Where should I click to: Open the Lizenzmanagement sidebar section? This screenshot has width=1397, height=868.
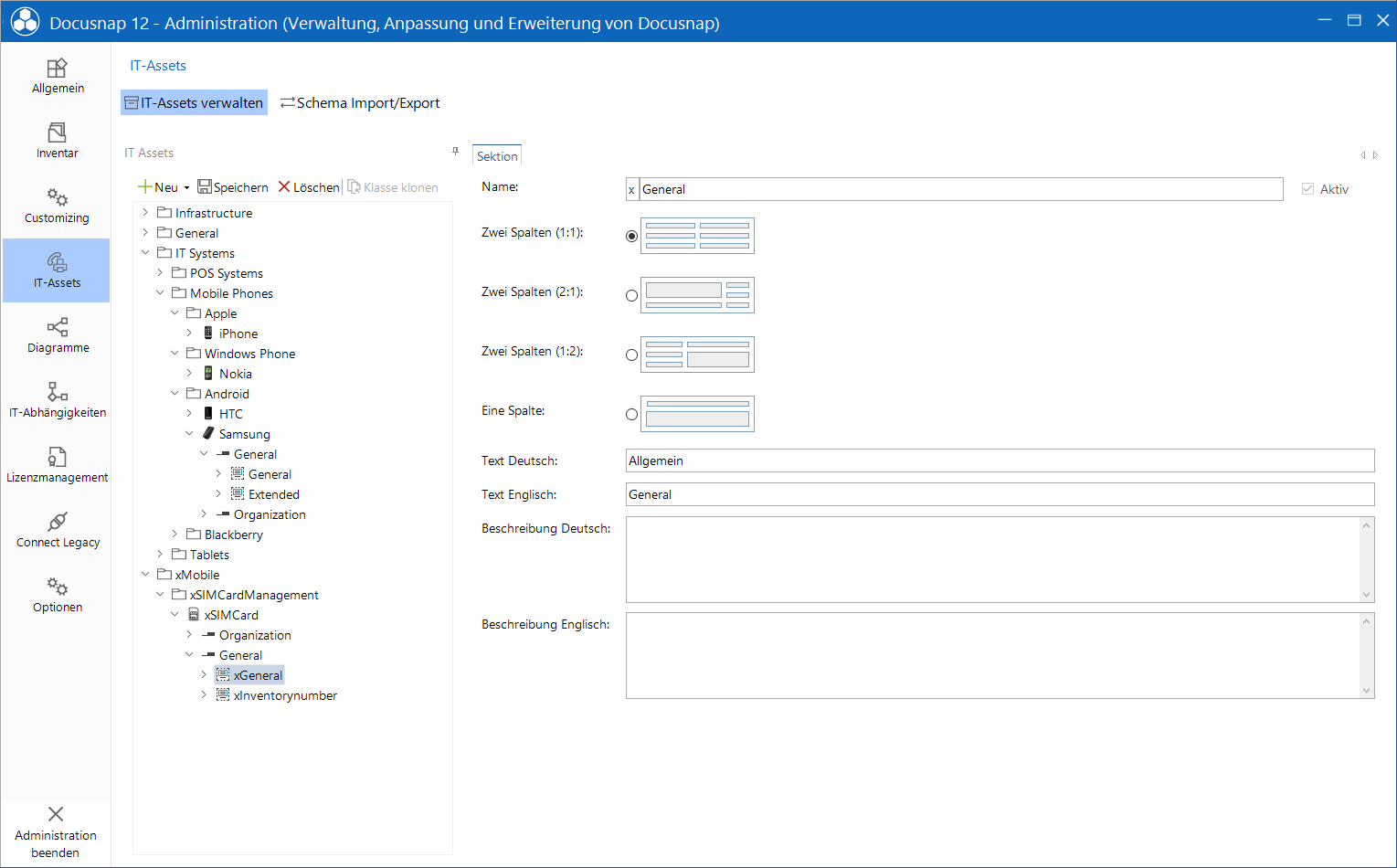pyautogui.click(x=58, y=465)
